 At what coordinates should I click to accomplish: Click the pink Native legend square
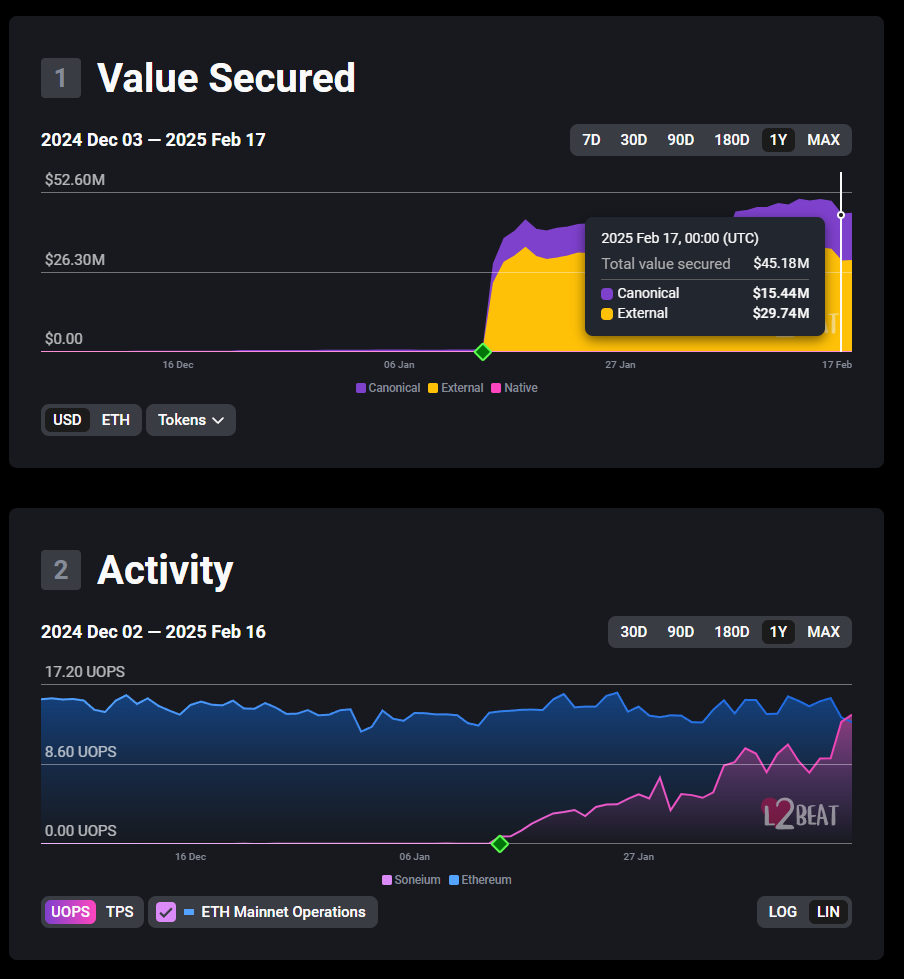coord(496,388)
